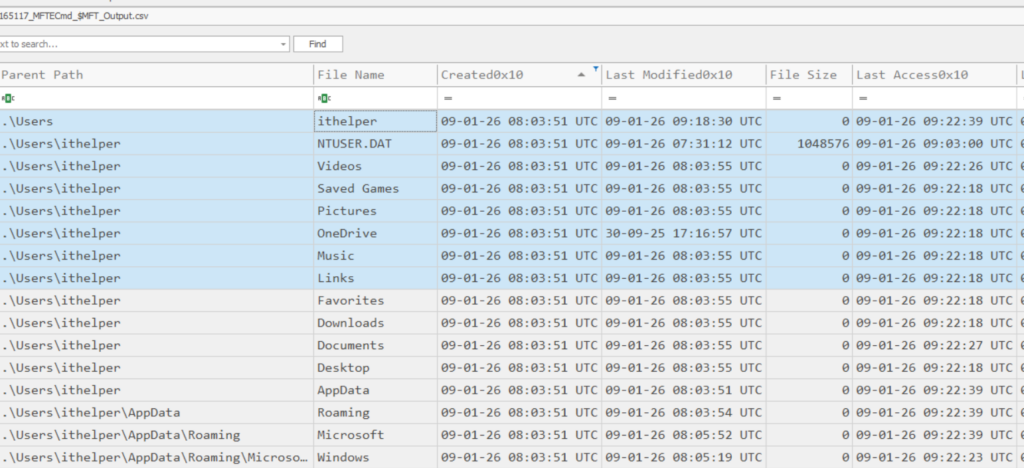Image resolution: width=1024 pixels, height=468 pixels.
Task: Select the OneDrive last modified timestamp cell
Action: click(x=683, y=233)
